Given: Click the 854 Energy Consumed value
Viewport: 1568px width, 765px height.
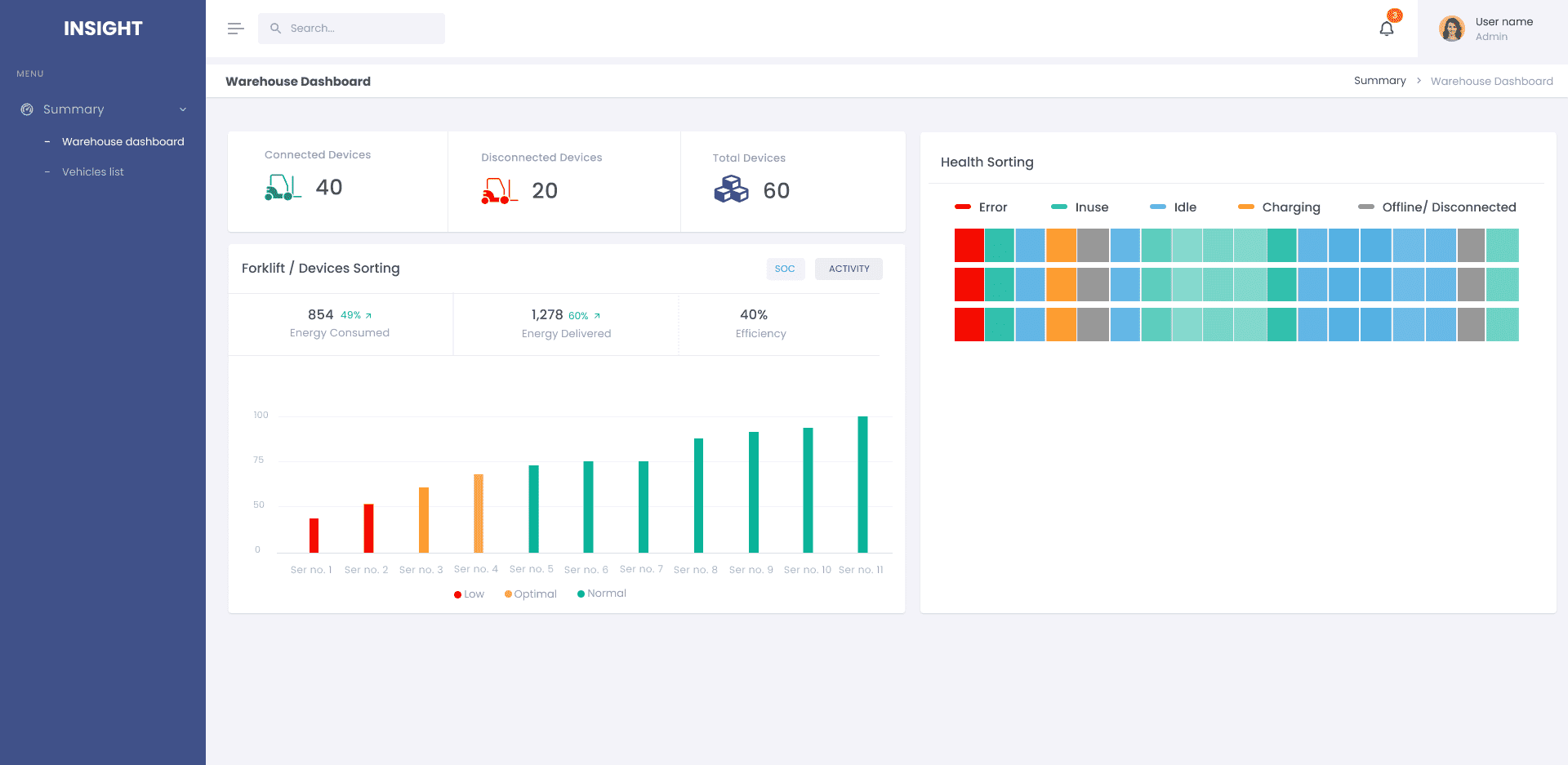Looking at the screenshot, I should pyautogui.click(x=320, y=315).
